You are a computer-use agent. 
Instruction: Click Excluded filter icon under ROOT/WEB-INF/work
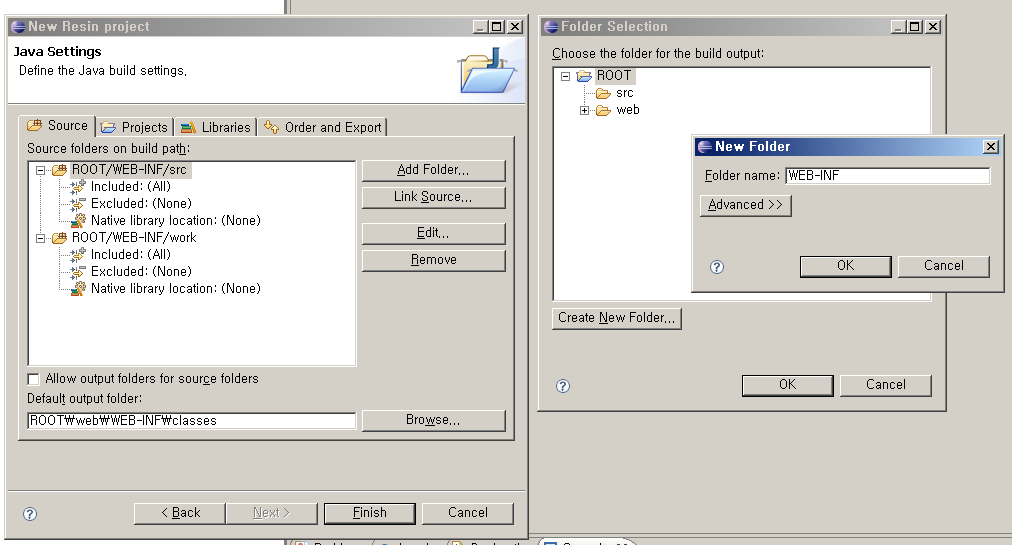click(77, 272)
